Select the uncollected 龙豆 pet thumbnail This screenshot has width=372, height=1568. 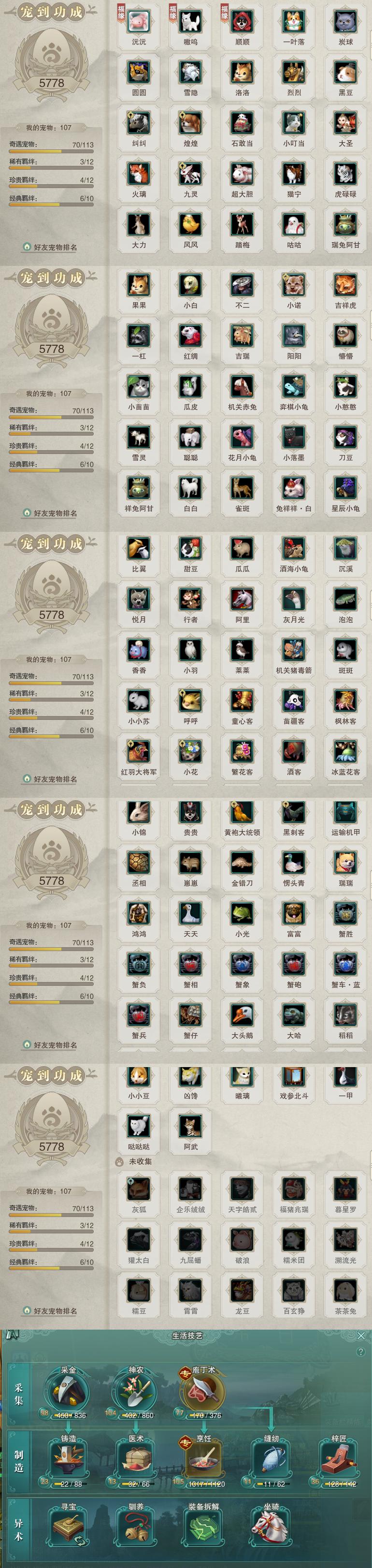[242, 1291]
